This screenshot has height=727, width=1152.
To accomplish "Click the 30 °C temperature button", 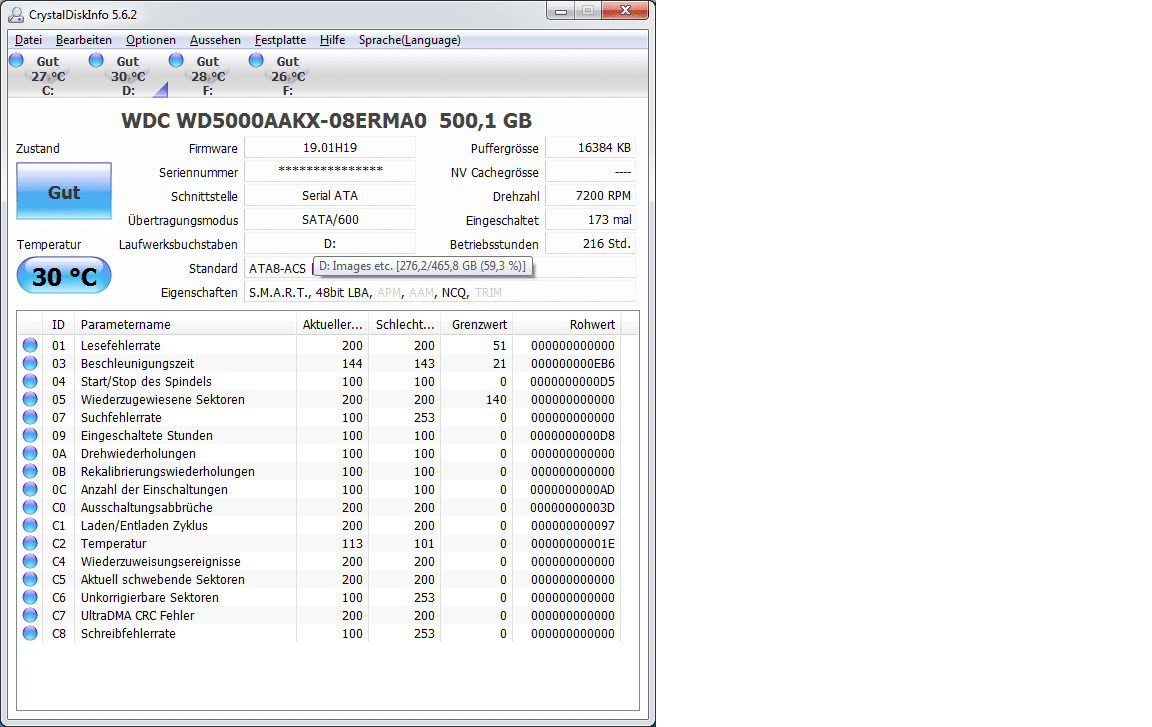I will tap(64, 275).
